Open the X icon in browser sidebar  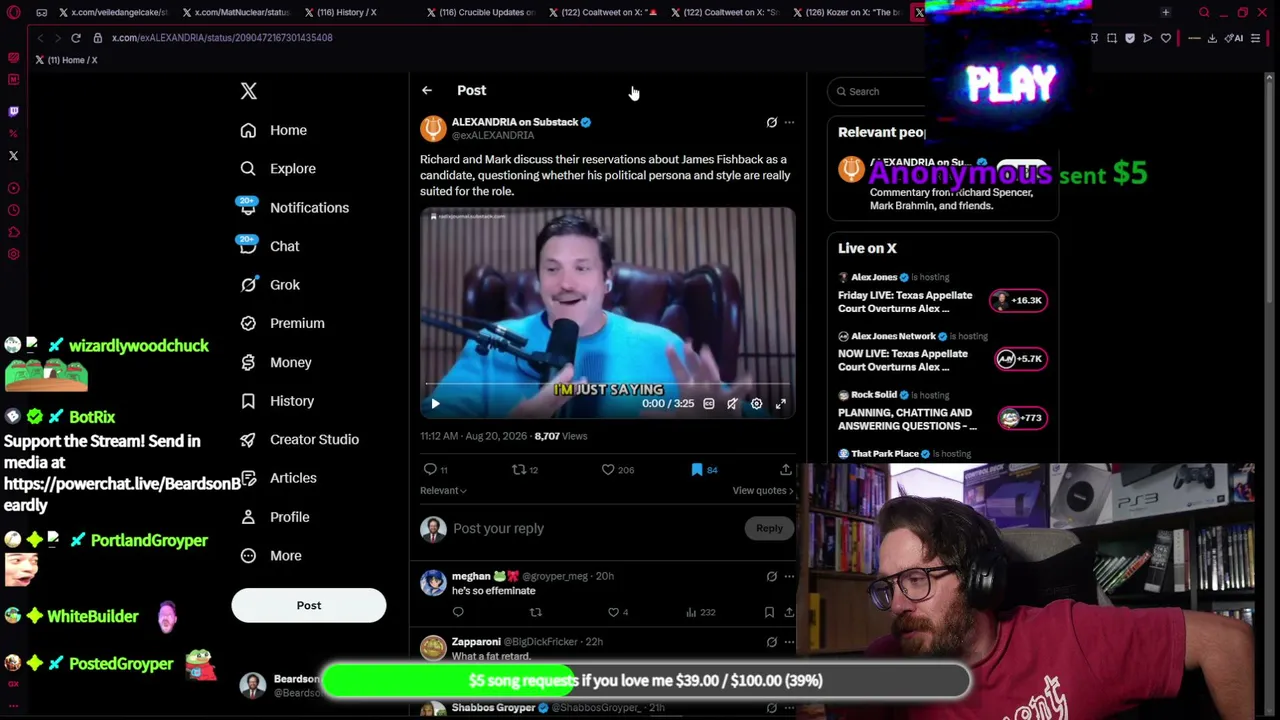tap(13, 155)
